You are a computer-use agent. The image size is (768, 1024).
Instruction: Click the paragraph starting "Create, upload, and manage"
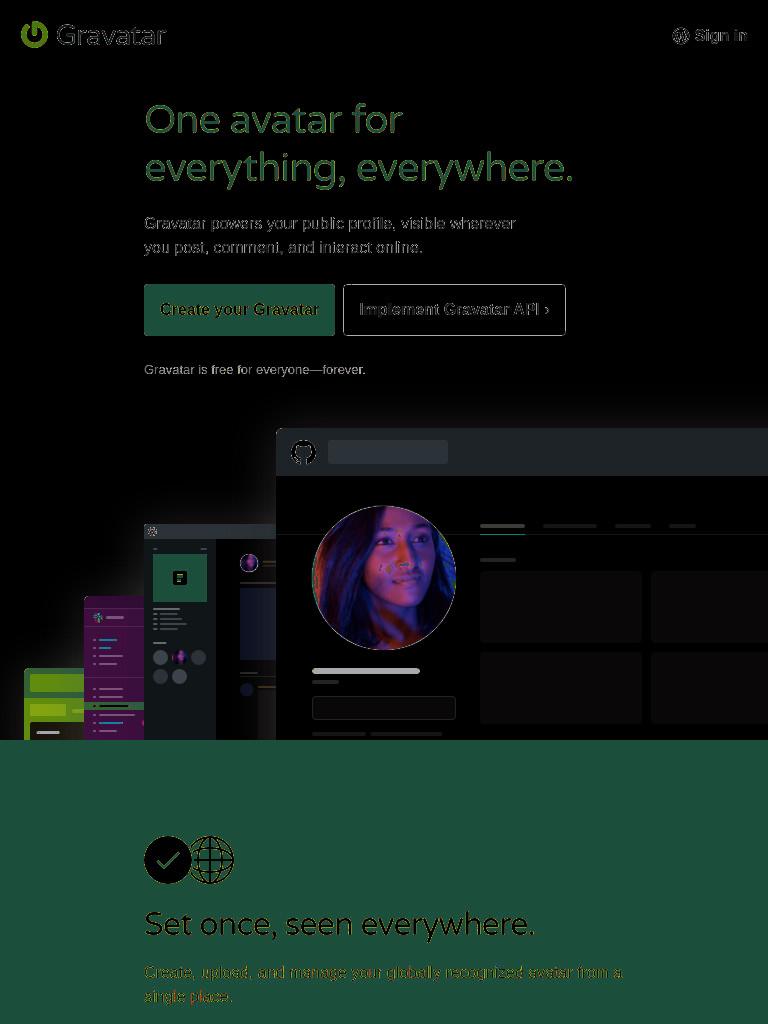383,984
